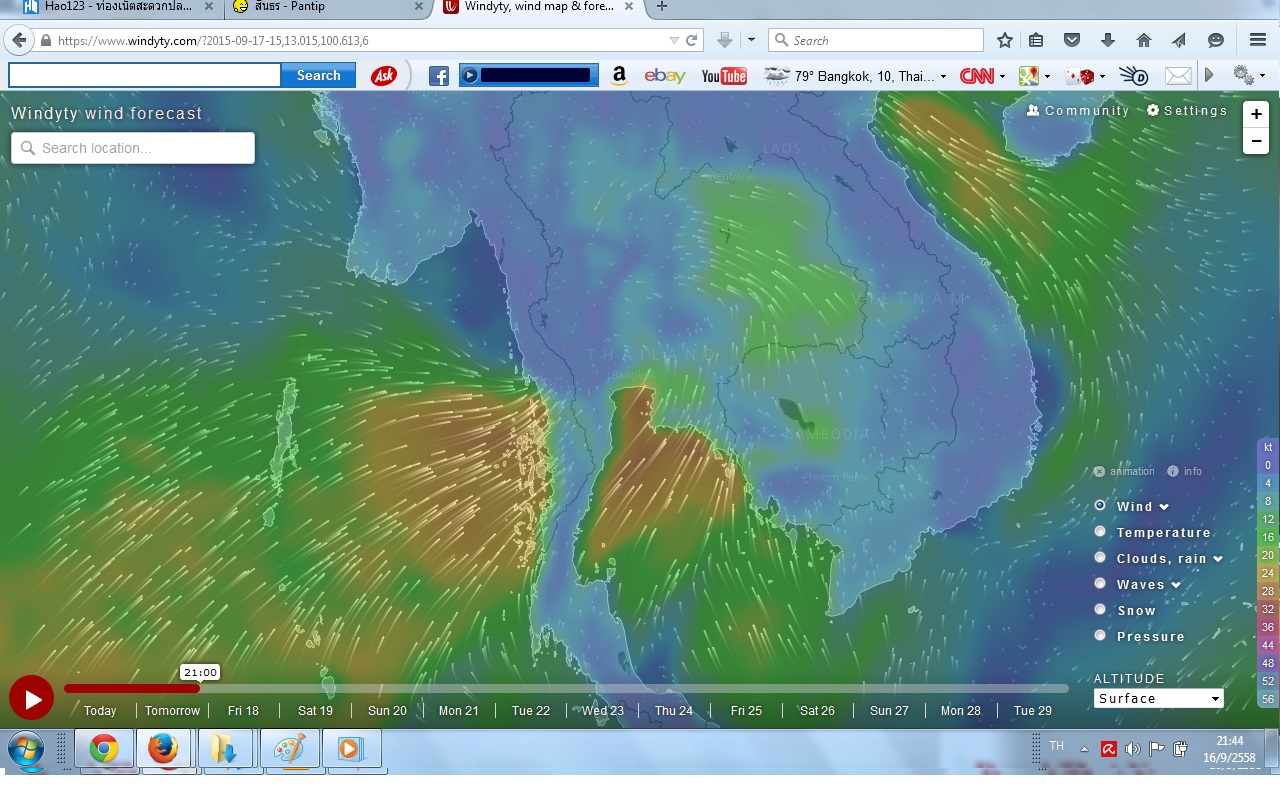Expand the Clouds, rain options arrow
1280x800 pixels.
pyautogui.click(x=1218, y=559)
